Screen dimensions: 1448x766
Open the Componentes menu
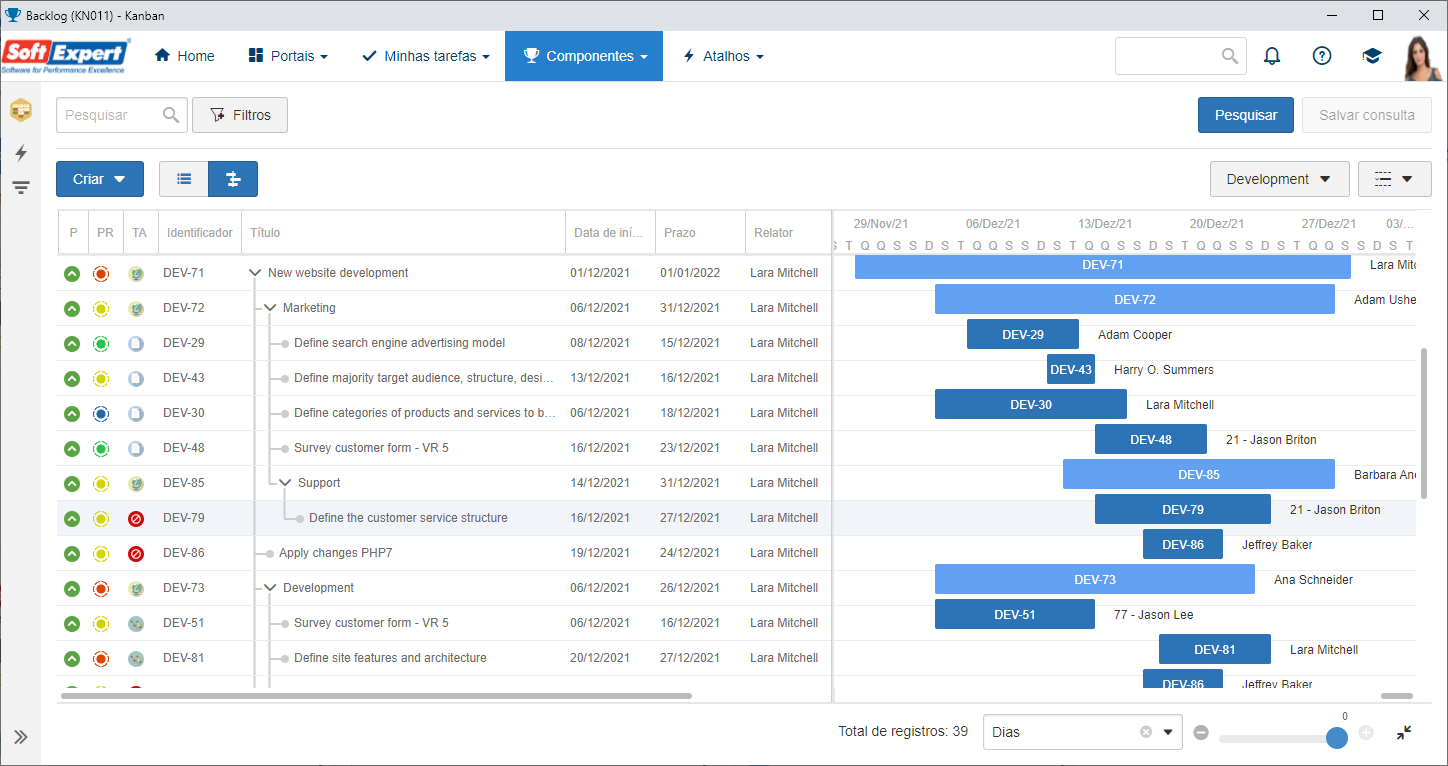584,56
